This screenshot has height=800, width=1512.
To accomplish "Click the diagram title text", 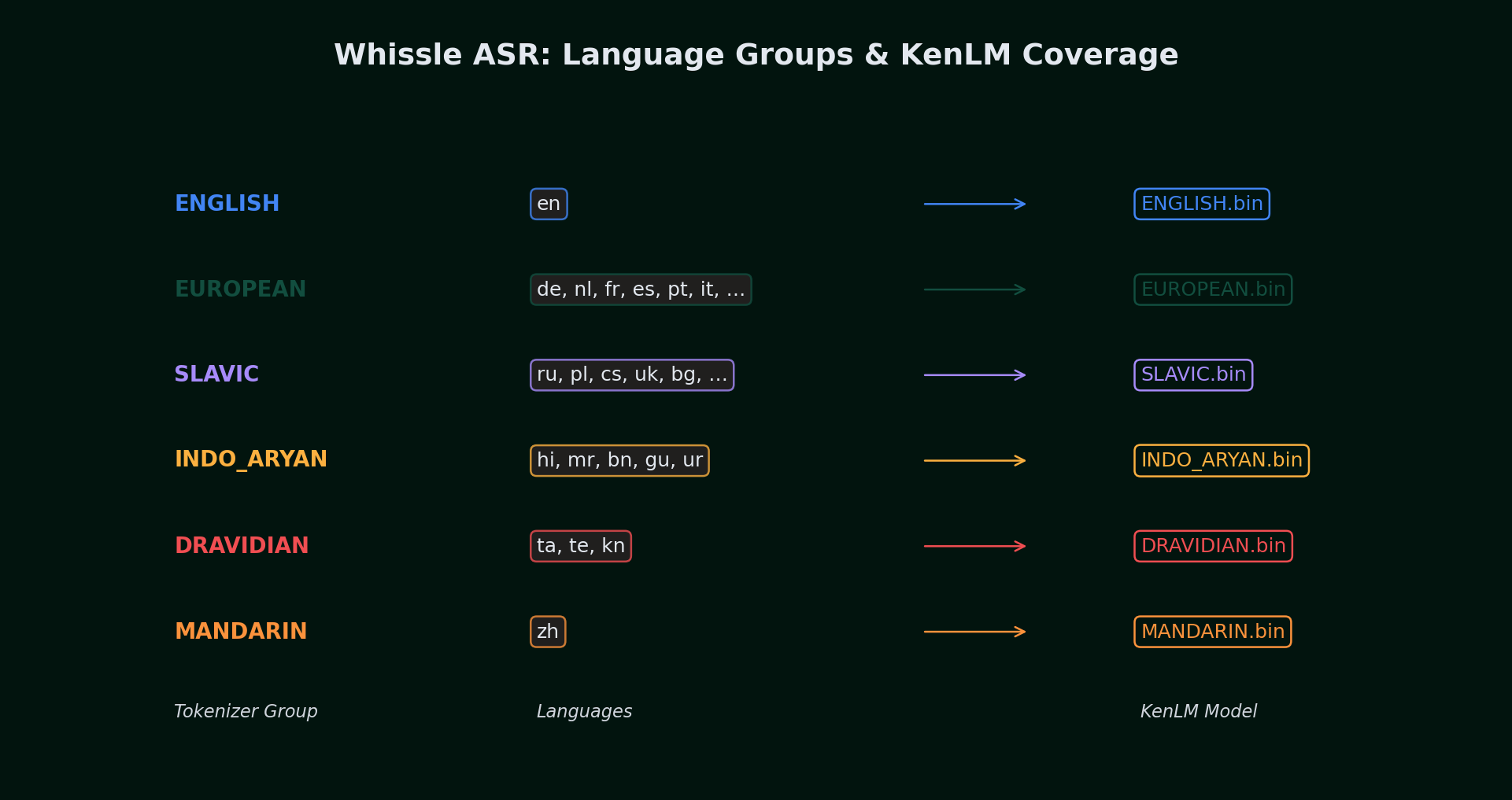I will [x=756, y=53].
